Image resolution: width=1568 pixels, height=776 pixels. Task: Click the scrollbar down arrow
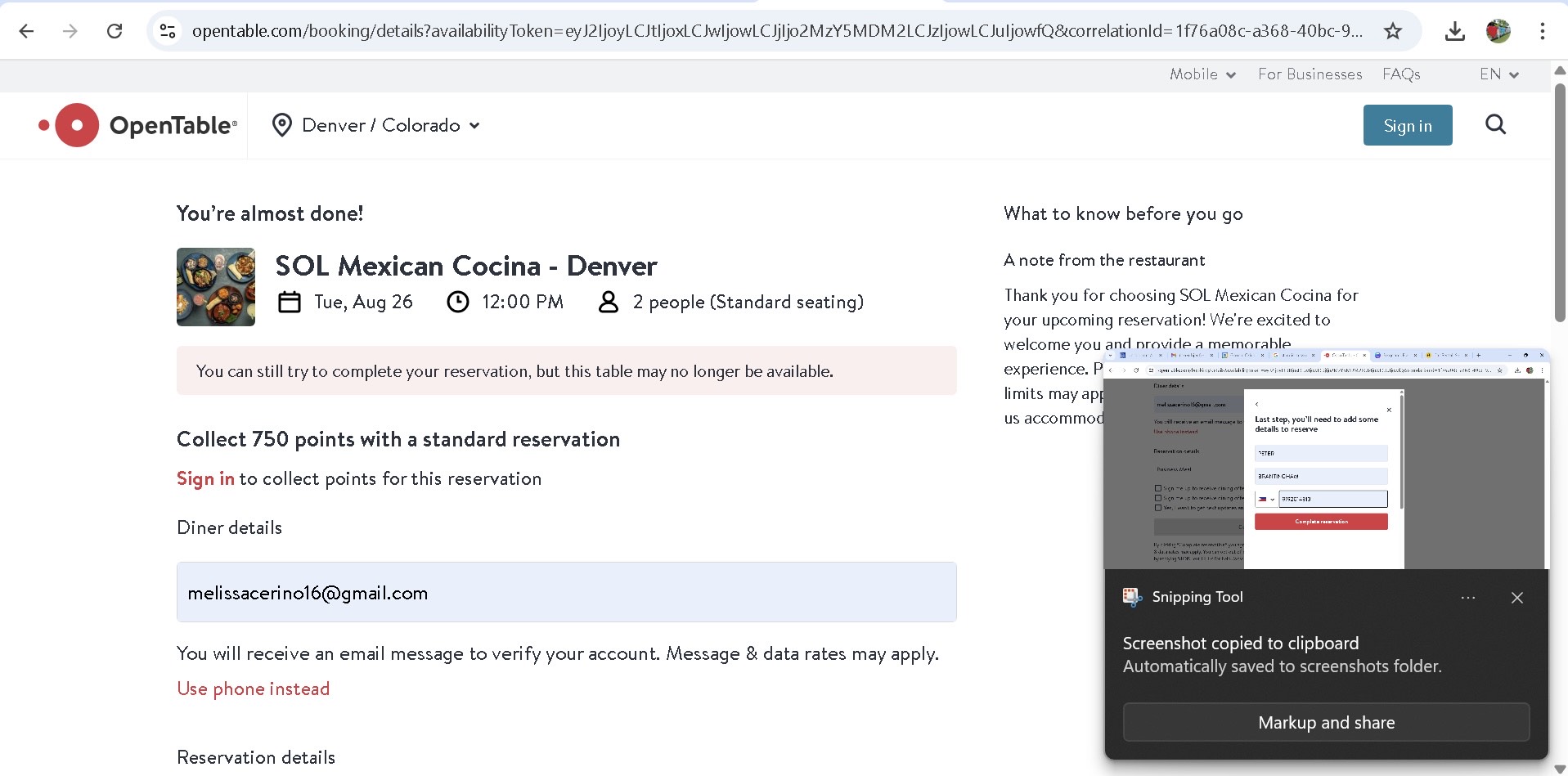(x=1560, y=768)
